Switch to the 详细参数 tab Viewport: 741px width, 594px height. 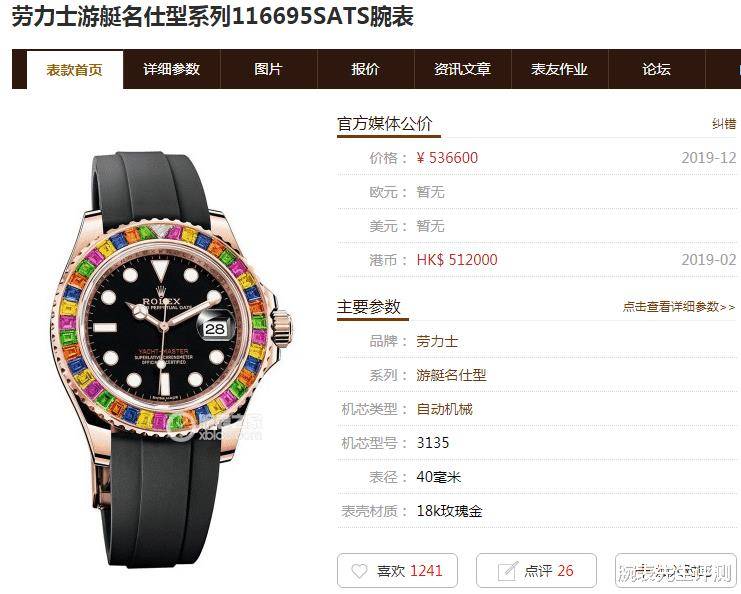pyautogui.click(x=172, y=69)
